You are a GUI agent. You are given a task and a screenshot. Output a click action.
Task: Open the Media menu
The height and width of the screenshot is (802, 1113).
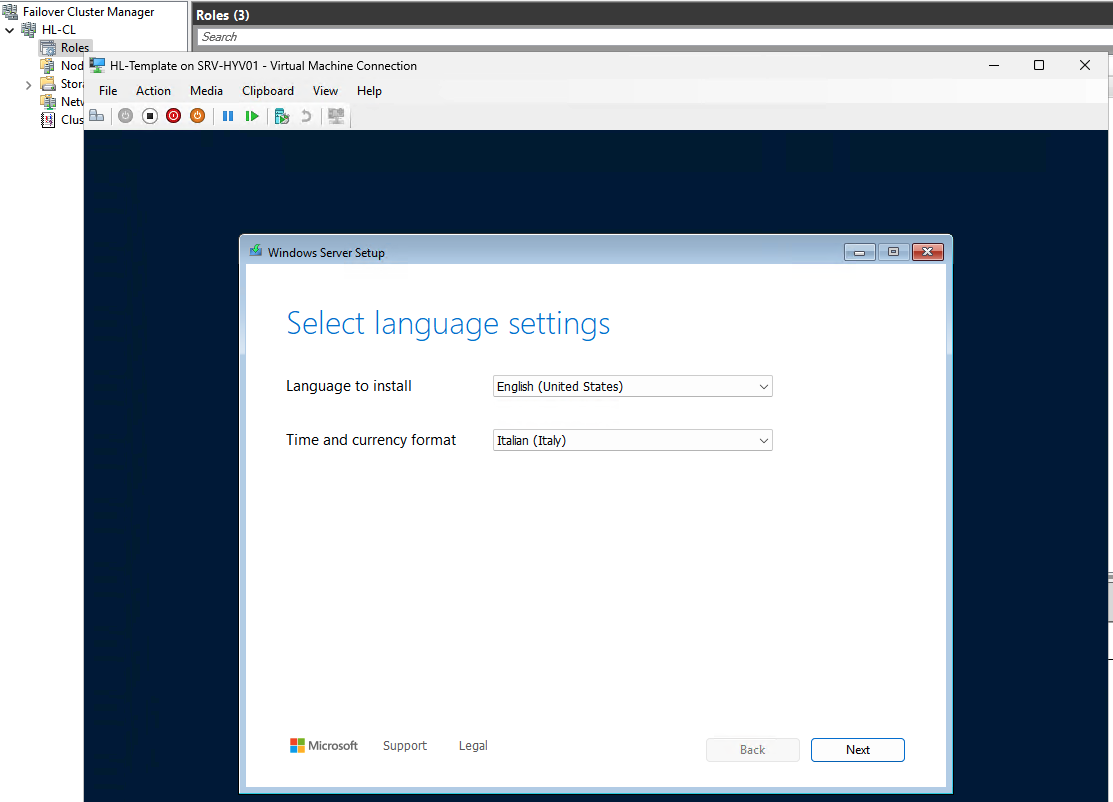(x=206, y=91)
